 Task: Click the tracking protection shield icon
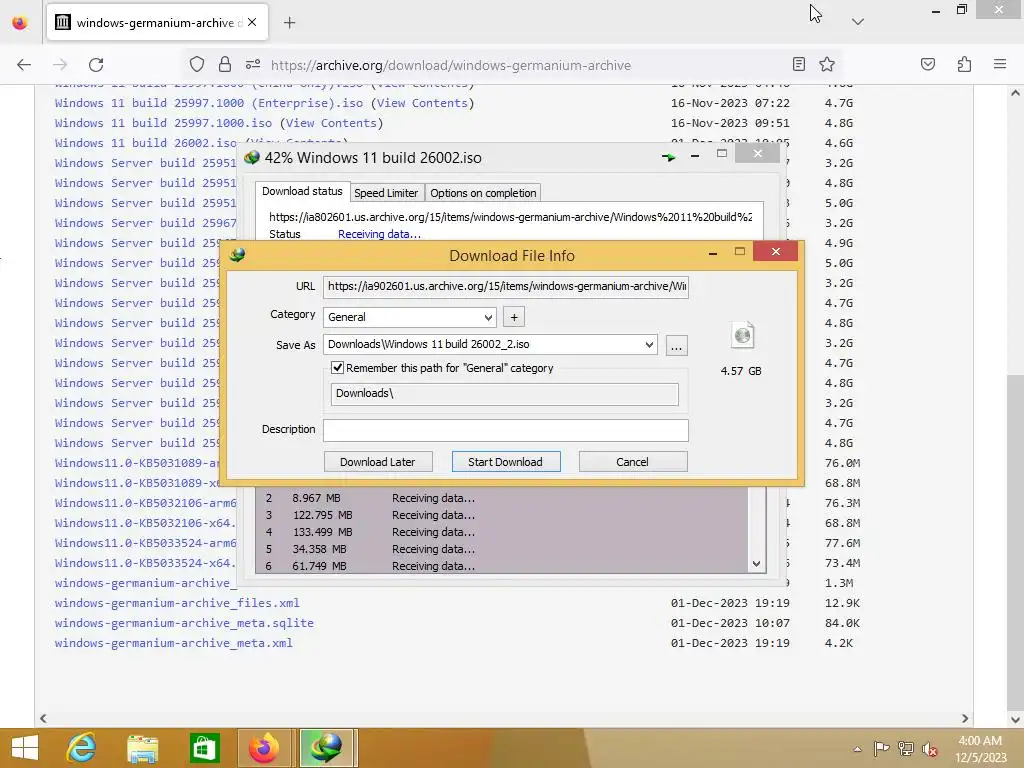coord(197,64)
